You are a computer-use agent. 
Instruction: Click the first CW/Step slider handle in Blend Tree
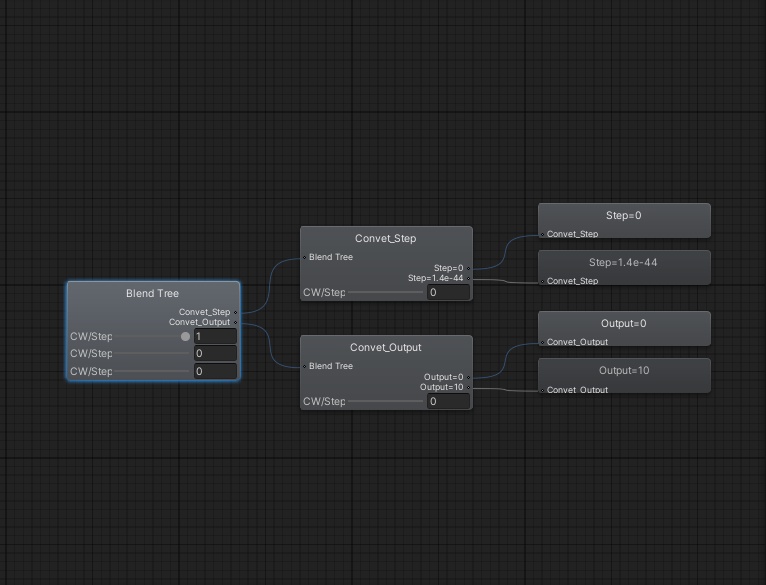coord(185,336)
